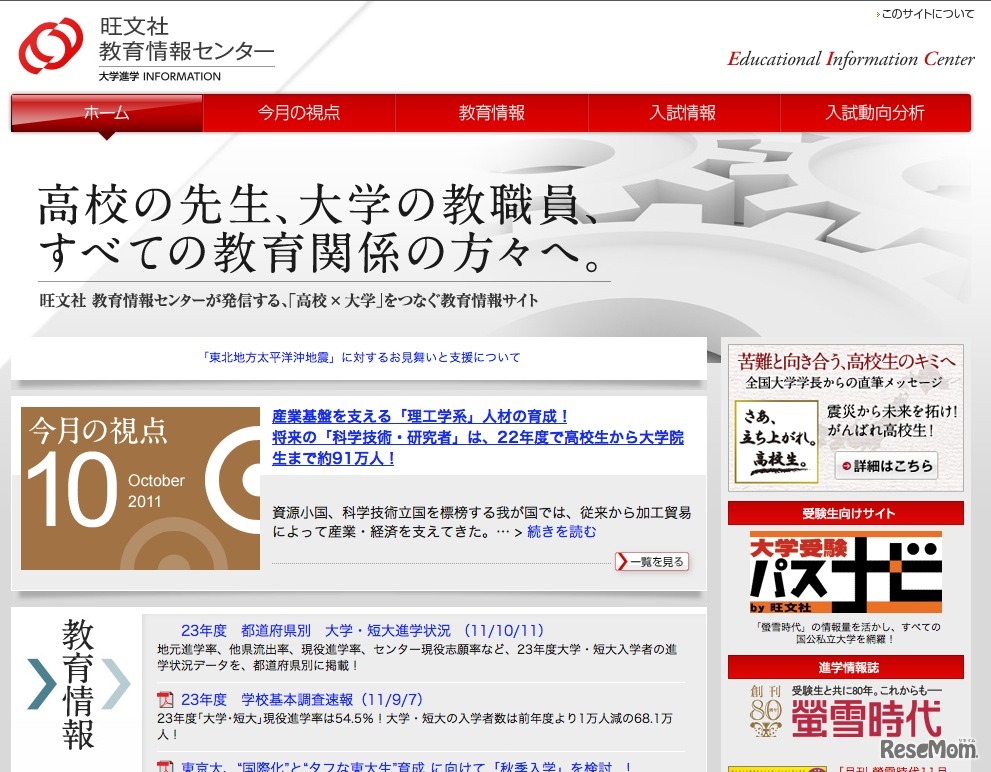Open the 入試動向分析 section
This screenshot has width=991, height=772.
point(876,113)
